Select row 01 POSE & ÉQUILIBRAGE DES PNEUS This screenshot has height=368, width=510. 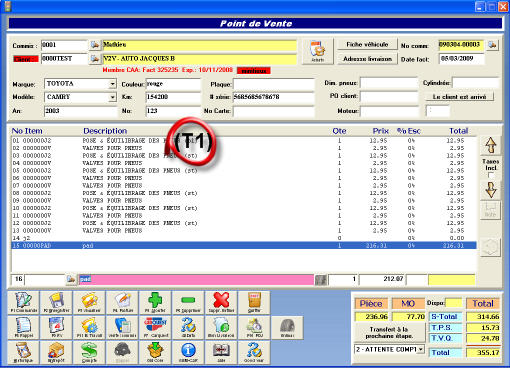[x=244, y=141]
